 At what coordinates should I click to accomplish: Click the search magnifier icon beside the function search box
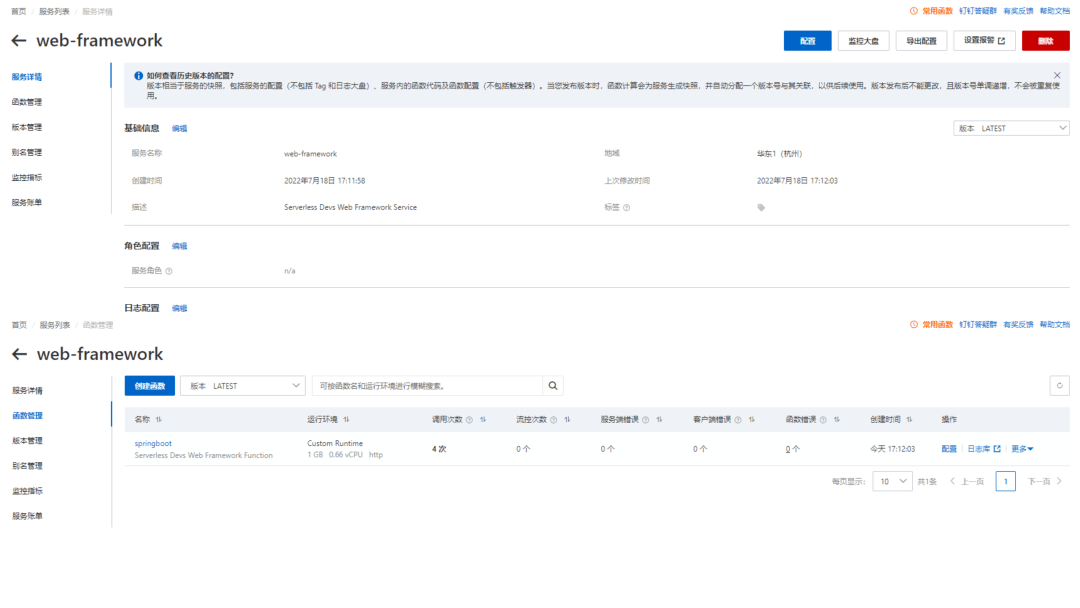pyautogui.click(x=552, y=386)
